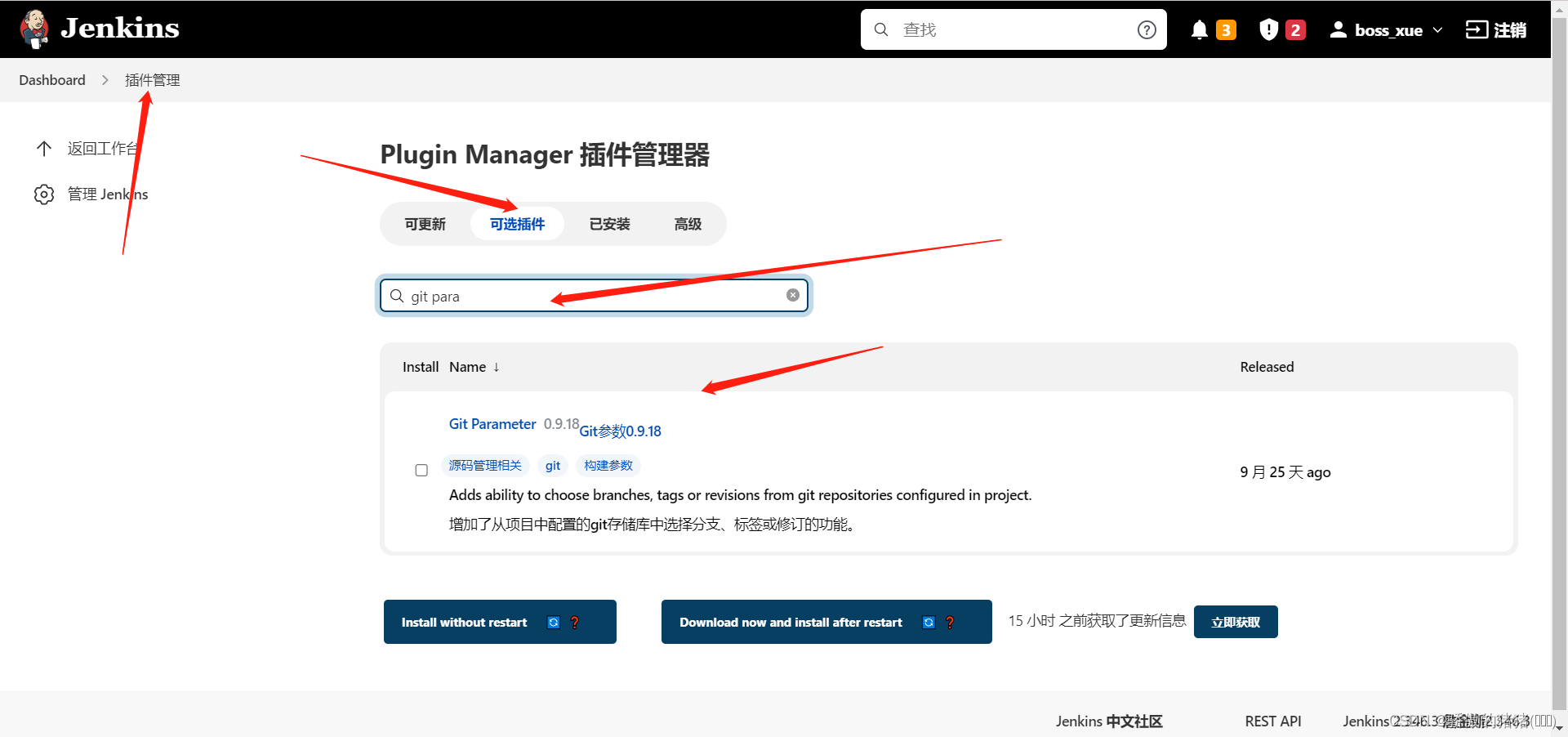
Task: Click help icon on Download now button
Action: [950, 623]
